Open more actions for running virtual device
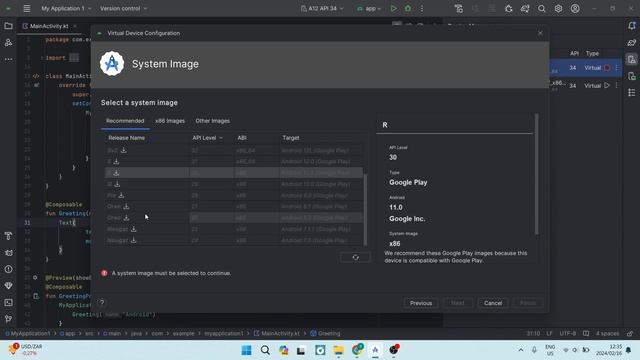 click(x=617, y=68)
